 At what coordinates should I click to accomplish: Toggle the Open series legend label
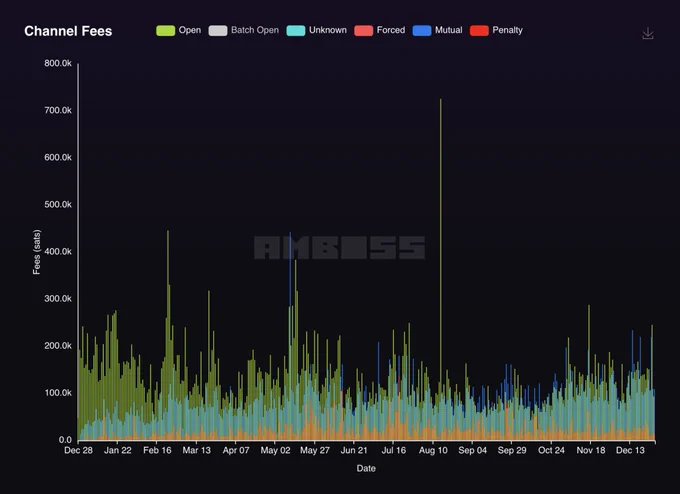coord(189,30)
